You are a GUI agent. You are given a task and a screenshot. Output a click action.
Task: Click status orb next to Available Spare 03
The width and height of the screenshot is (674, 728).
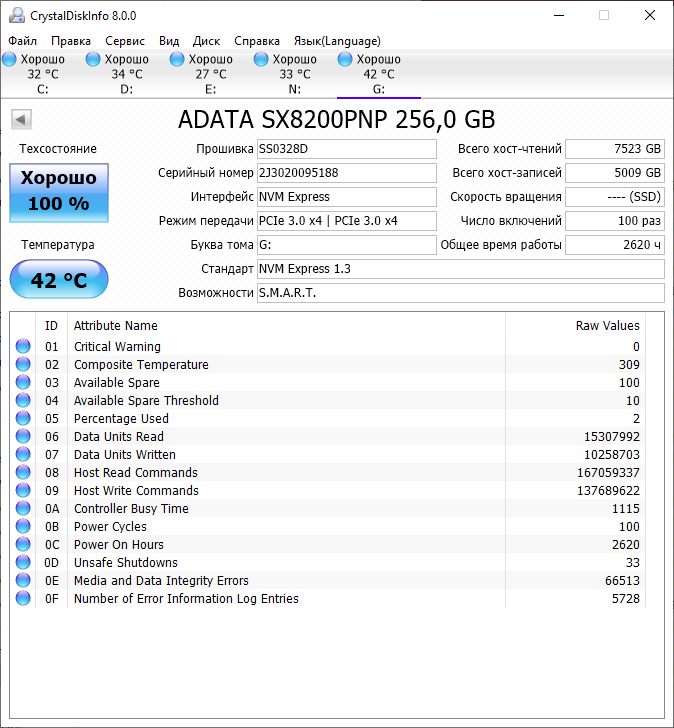tap(23, 382)
